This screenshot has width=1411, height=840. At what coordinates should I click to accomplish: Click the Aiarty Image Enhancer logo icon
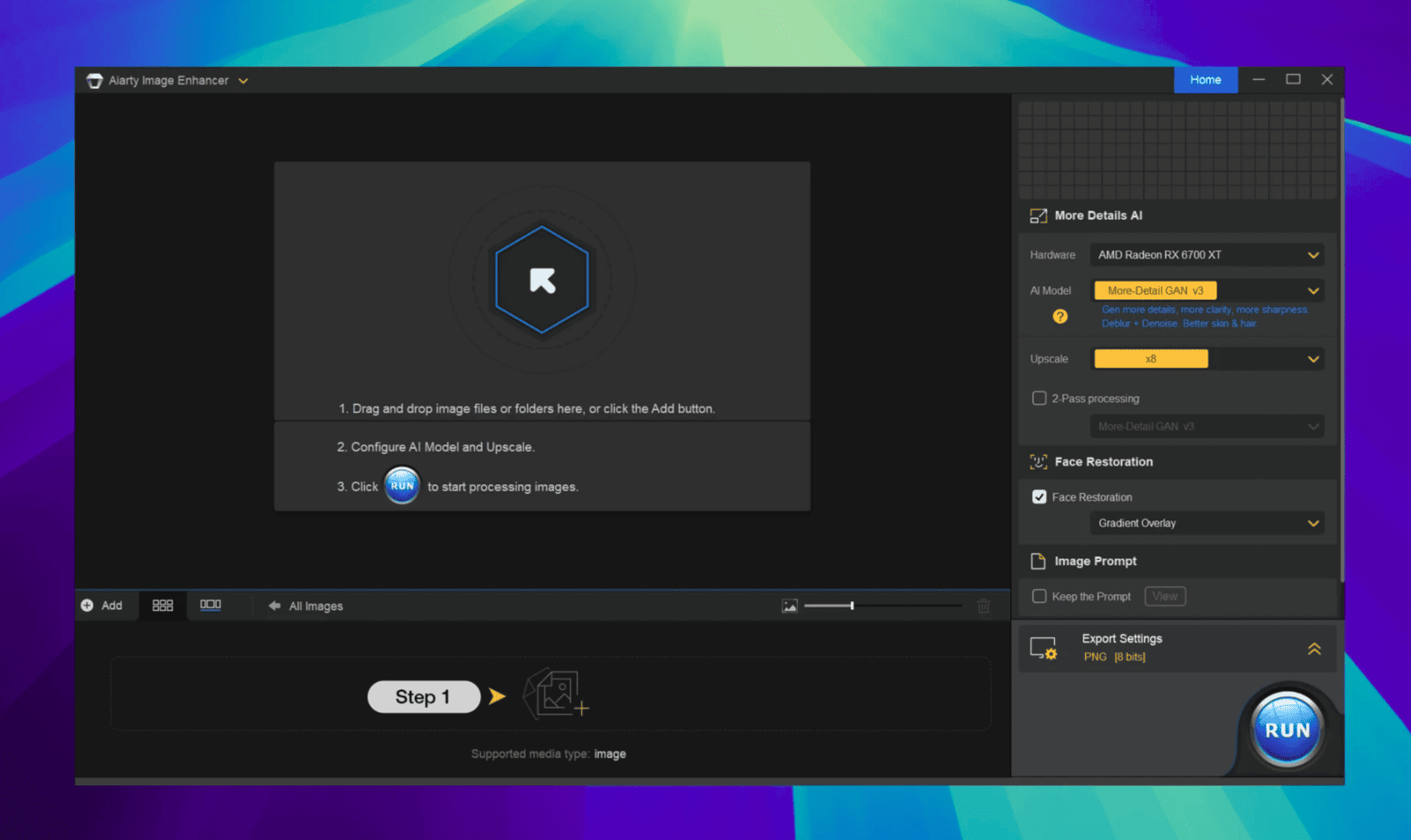(x=94, y=81)
